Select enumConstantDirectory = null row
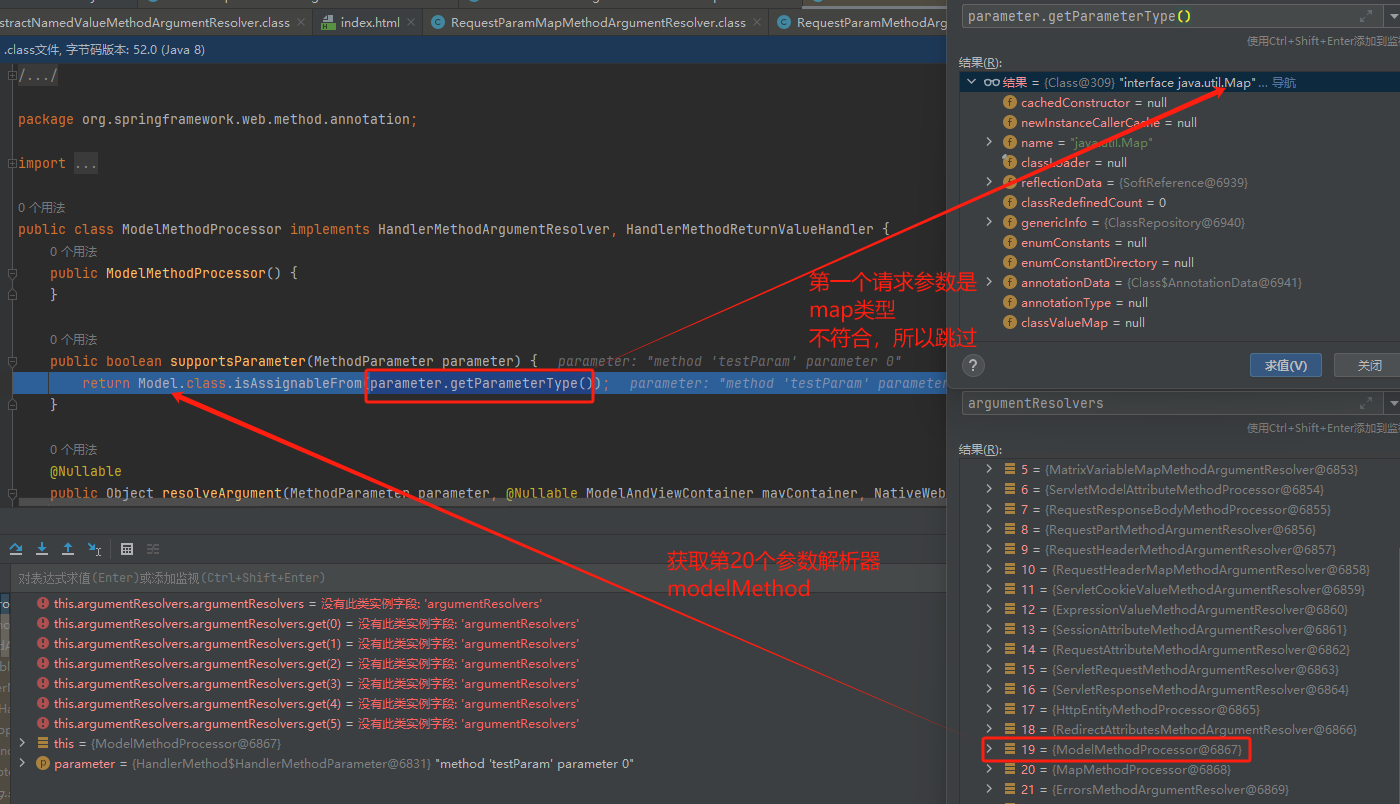The image size is (1400, 804). point(1179,263)
